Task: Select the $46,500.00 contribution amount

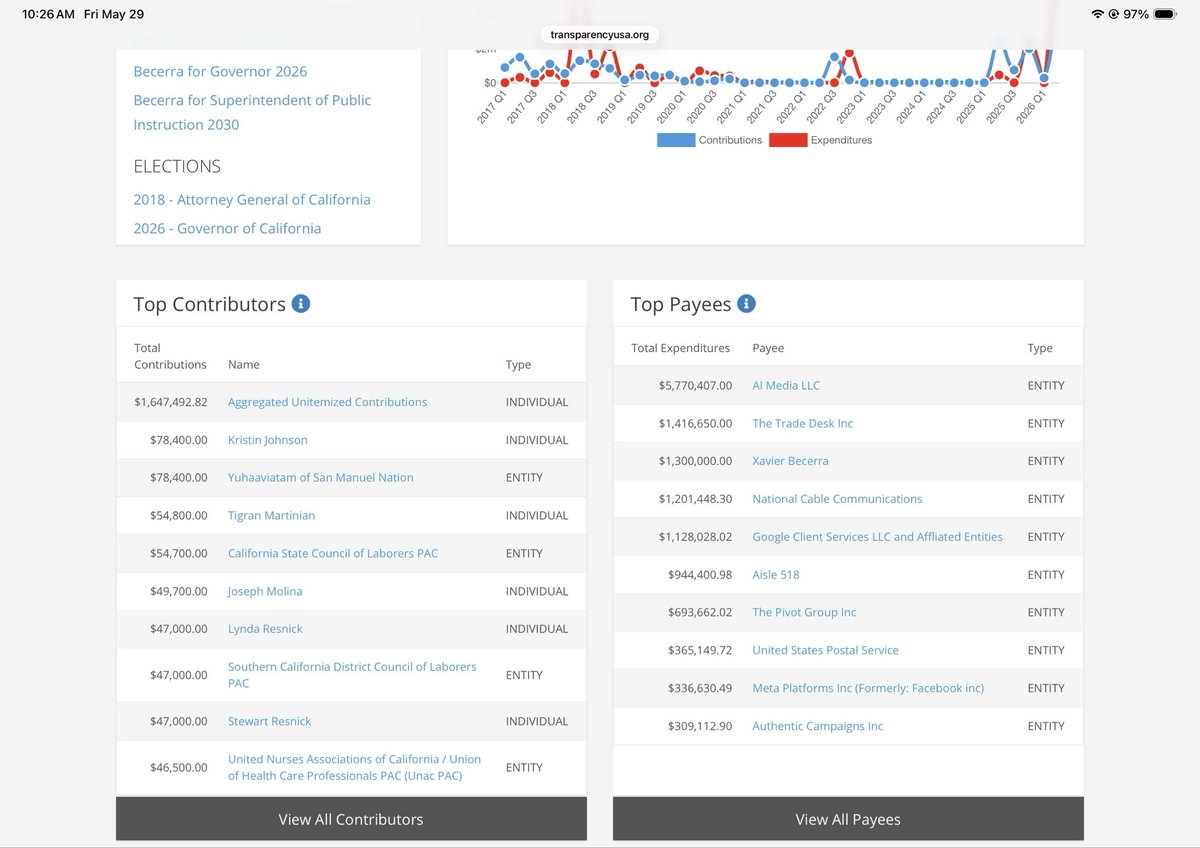Action: [178, 767]
